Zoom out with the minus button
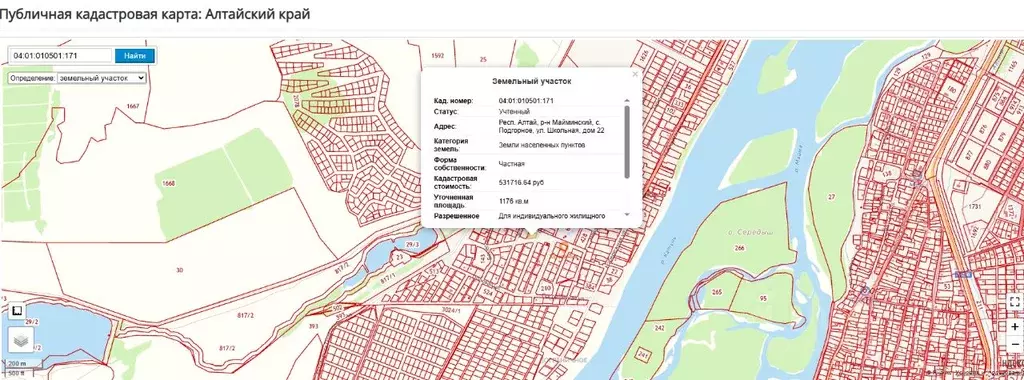The width and height of the screenshot is (1024, 380). pos(1014,343)
